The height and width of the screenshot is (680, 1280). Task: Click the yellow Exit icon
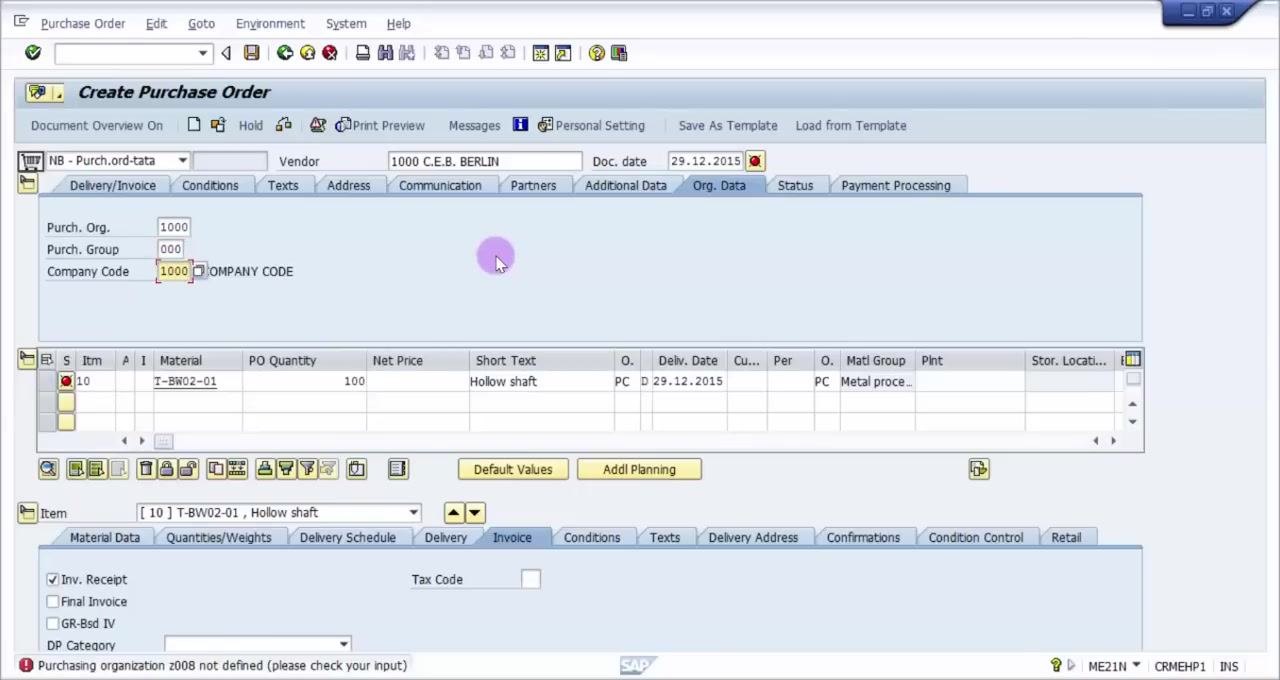click(x=307, y=53)
